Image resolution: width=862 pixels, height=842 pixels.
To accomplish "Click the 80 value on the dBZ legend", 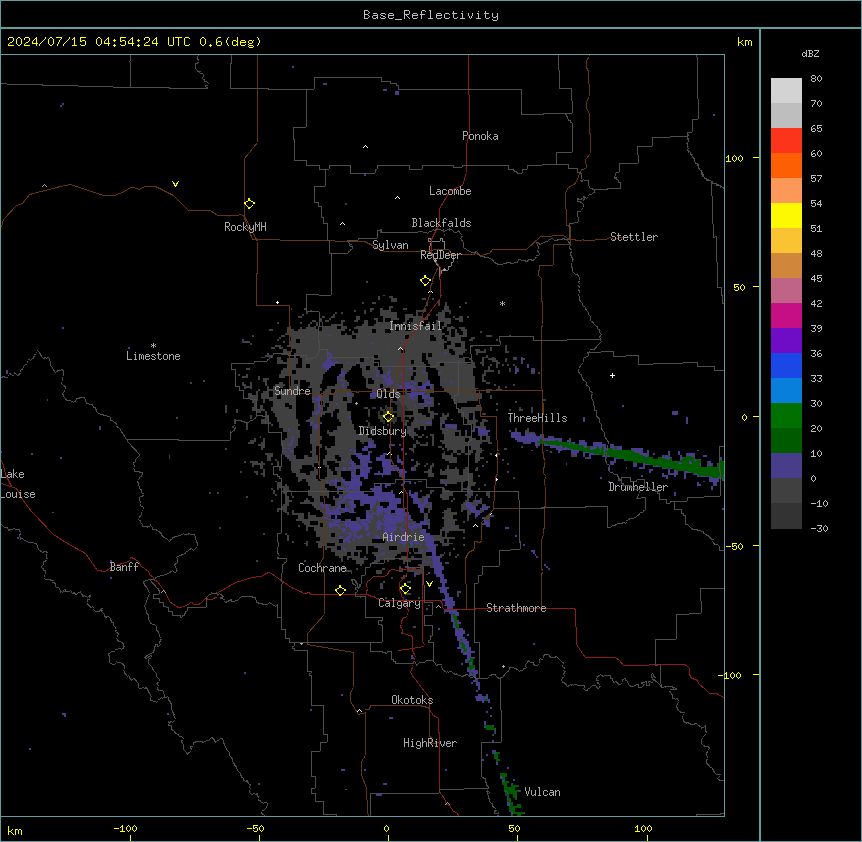I will coord(816,79).
